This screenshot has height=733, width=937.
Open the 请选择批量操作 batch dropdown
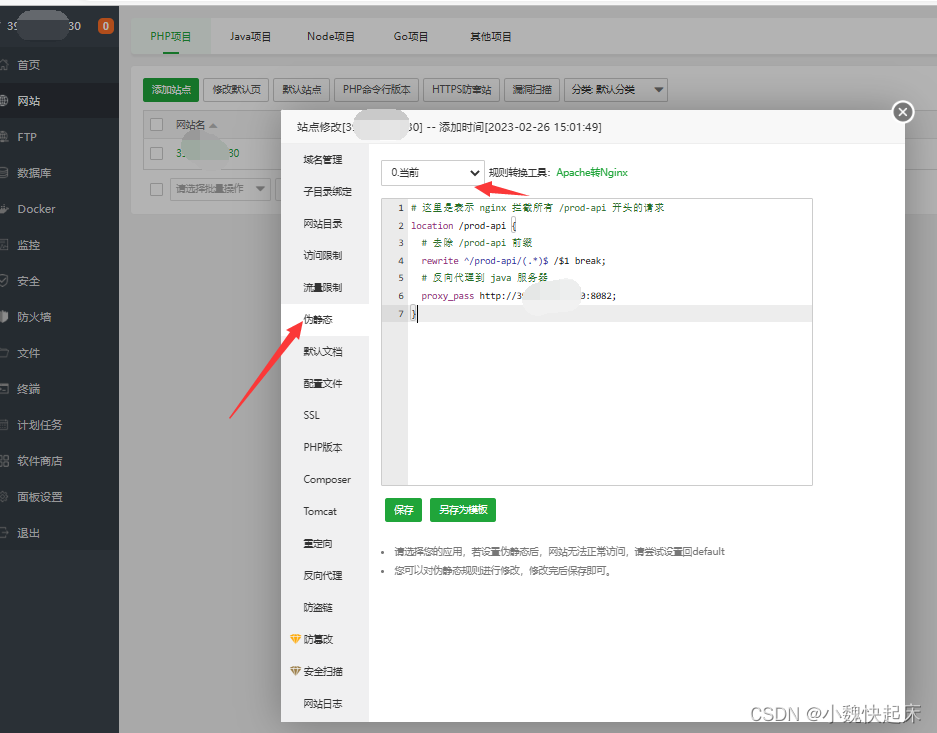(x=220, y=189)
